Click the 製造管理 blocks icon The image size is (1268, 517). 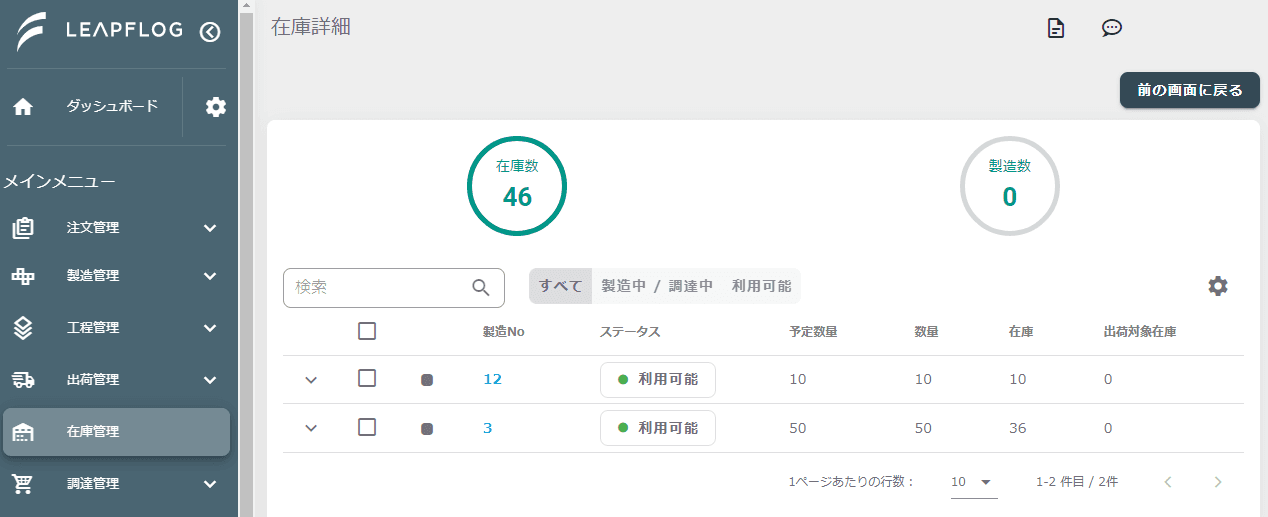(x=23, y=276)
